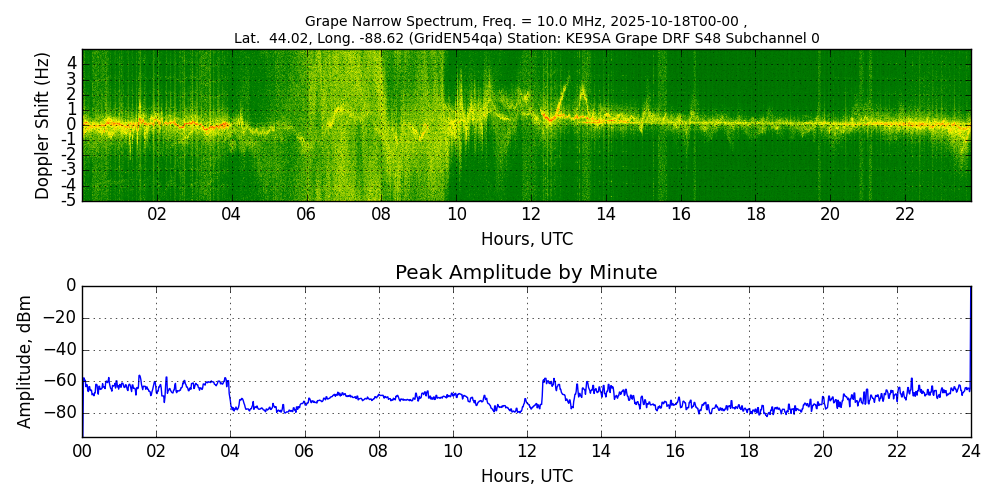This screenshot has width=1000, height=500.
Task: Click the '-20' amplitude tick label
Action: pos(61,318)
